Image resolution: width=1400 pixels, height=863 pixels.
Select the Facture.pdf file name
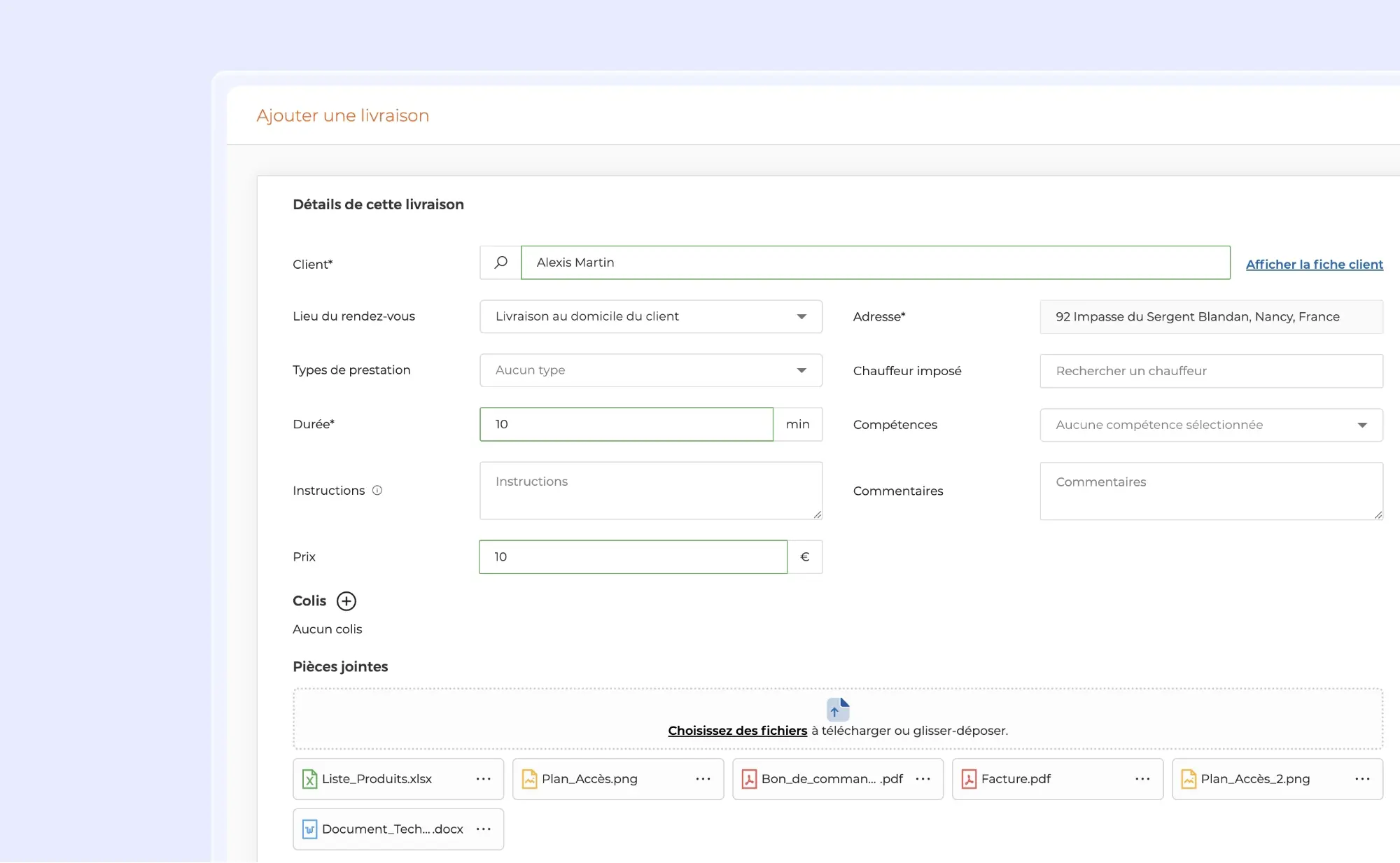(x=1016, y=778)
